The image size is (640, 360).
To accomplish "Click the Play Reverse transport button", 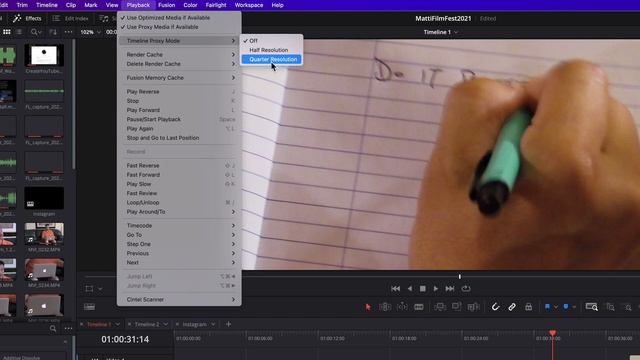I will pos(409,289).
